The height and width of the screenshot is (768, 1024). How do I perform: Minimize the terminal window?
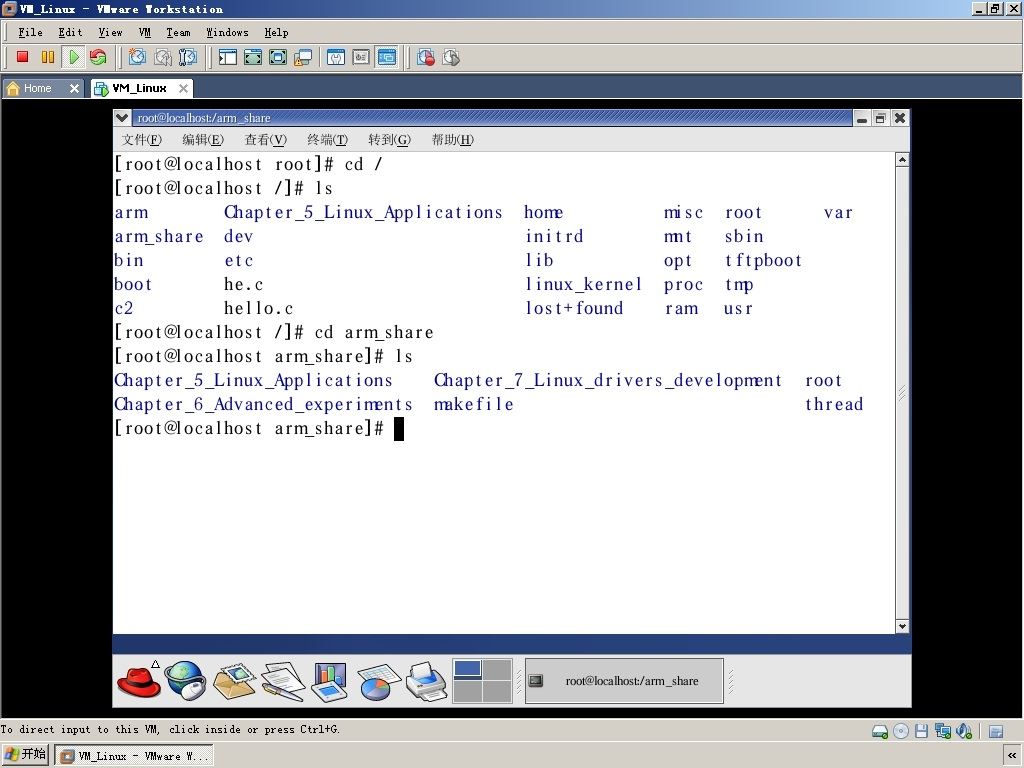[x=862, y=118]
